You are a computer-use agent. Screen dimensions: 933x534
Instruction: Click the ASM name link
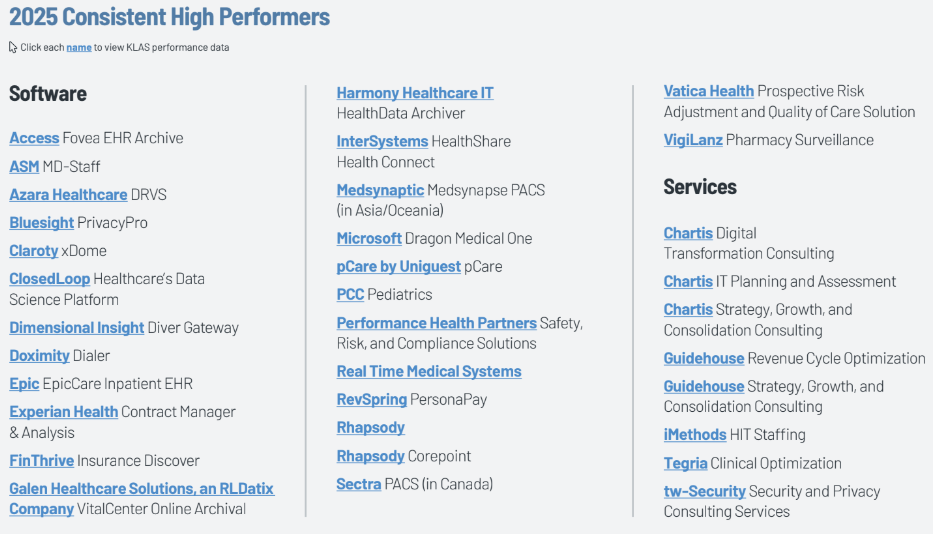(24, 166)
